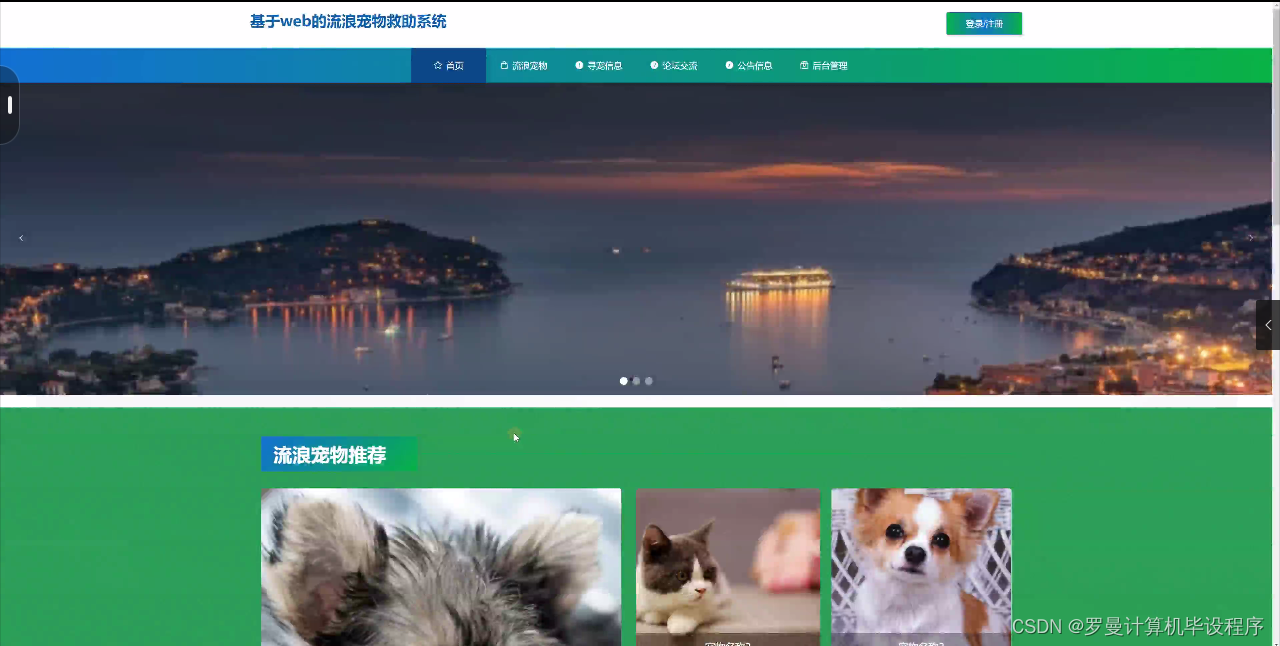Click the harbor night carousel banner image

pos(636,239)
